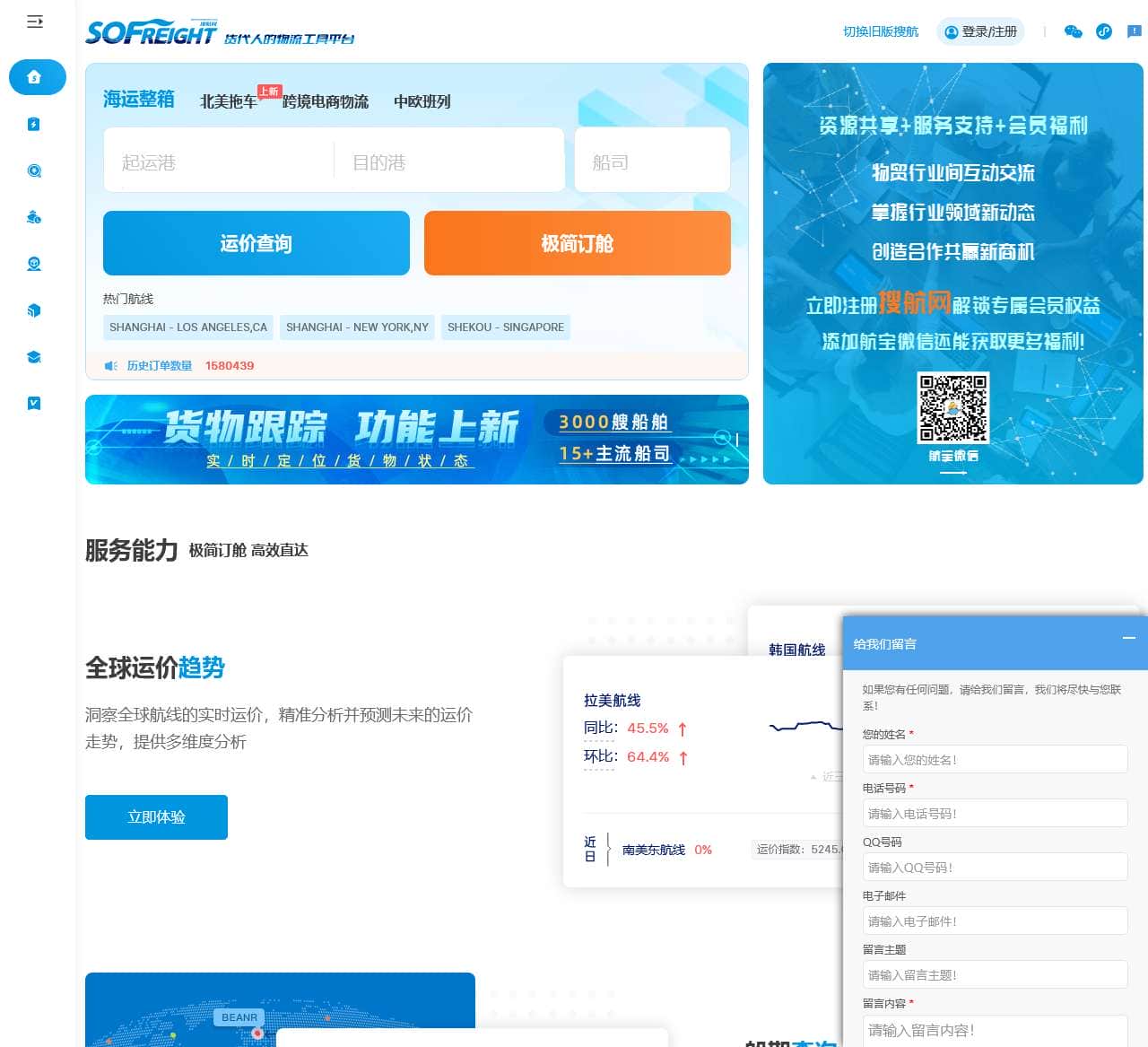Click the 热门航线 label
This screenshot has width=1148, height=1047.
pyautogui.click(x=128, y=299)
